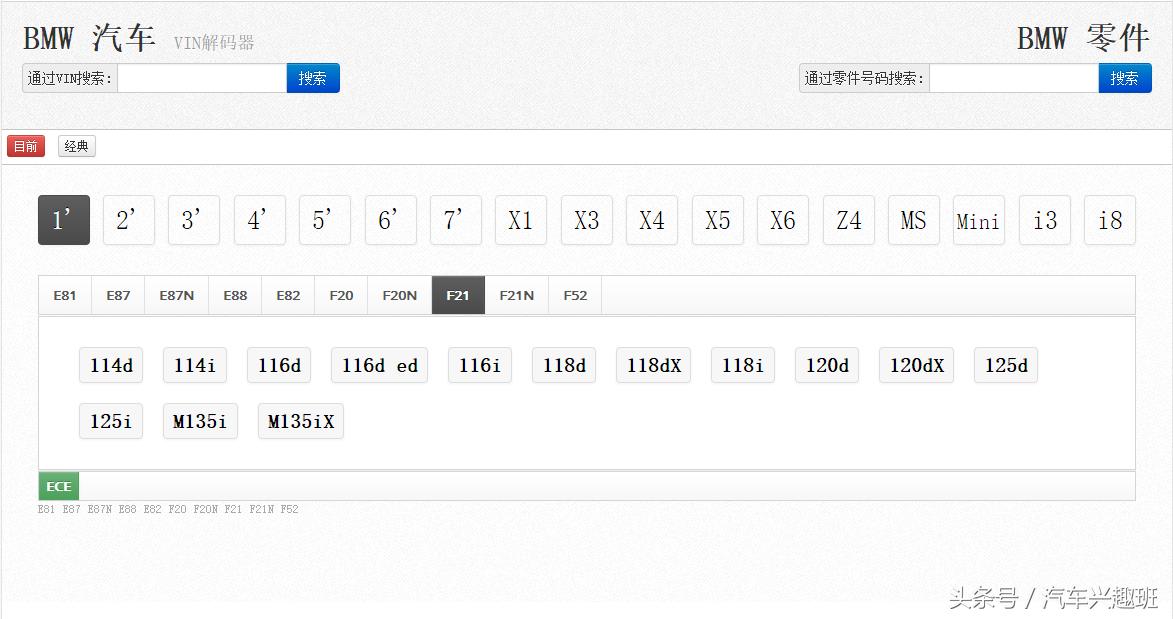Go to the E82 chassis tab
The width and height of the screenshot is (1173, 619).
tap(288, 295)
